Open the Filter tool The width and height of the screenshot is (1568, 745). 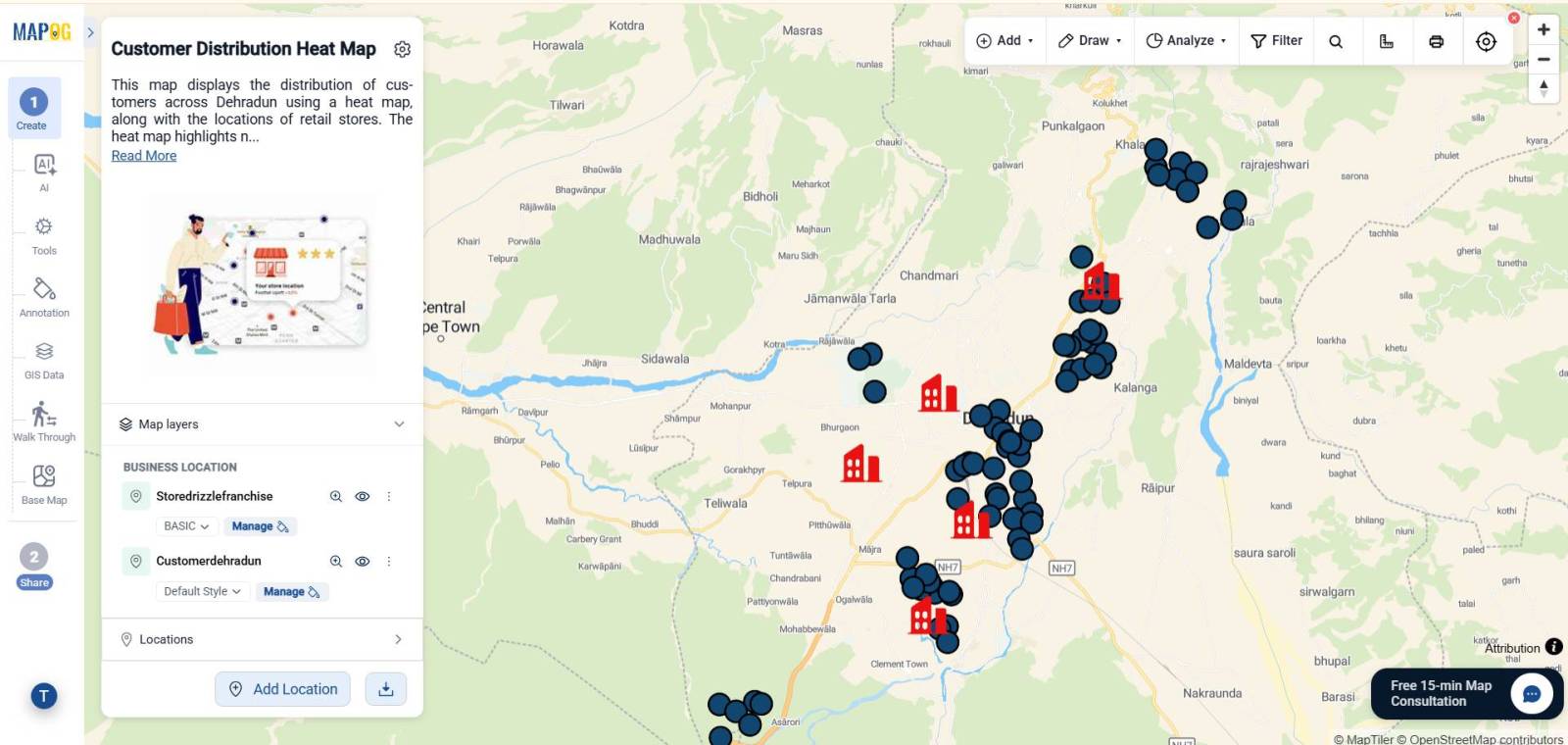(x=1277, y=41)
